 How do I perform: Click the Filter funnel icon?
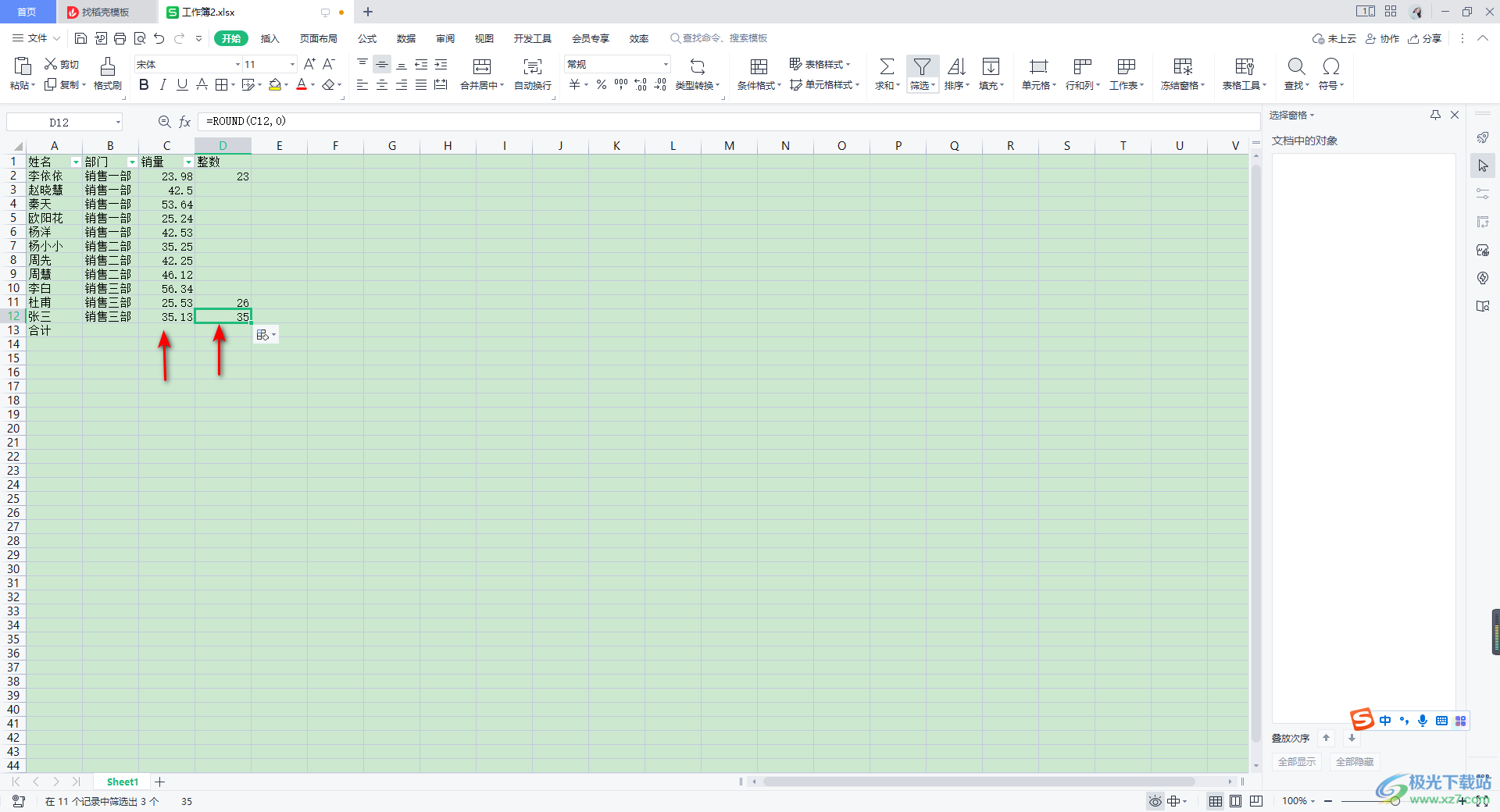(x=922, y=66)
